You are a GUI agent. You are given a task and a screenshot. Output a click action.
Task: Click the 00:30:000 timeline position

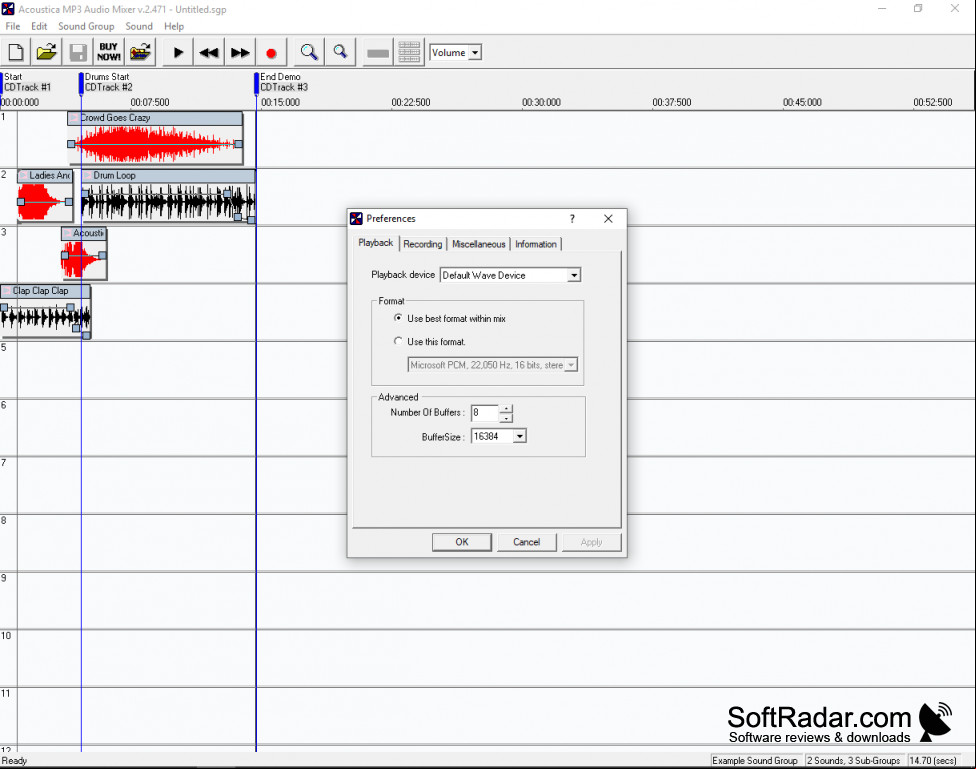pos(542,102)
